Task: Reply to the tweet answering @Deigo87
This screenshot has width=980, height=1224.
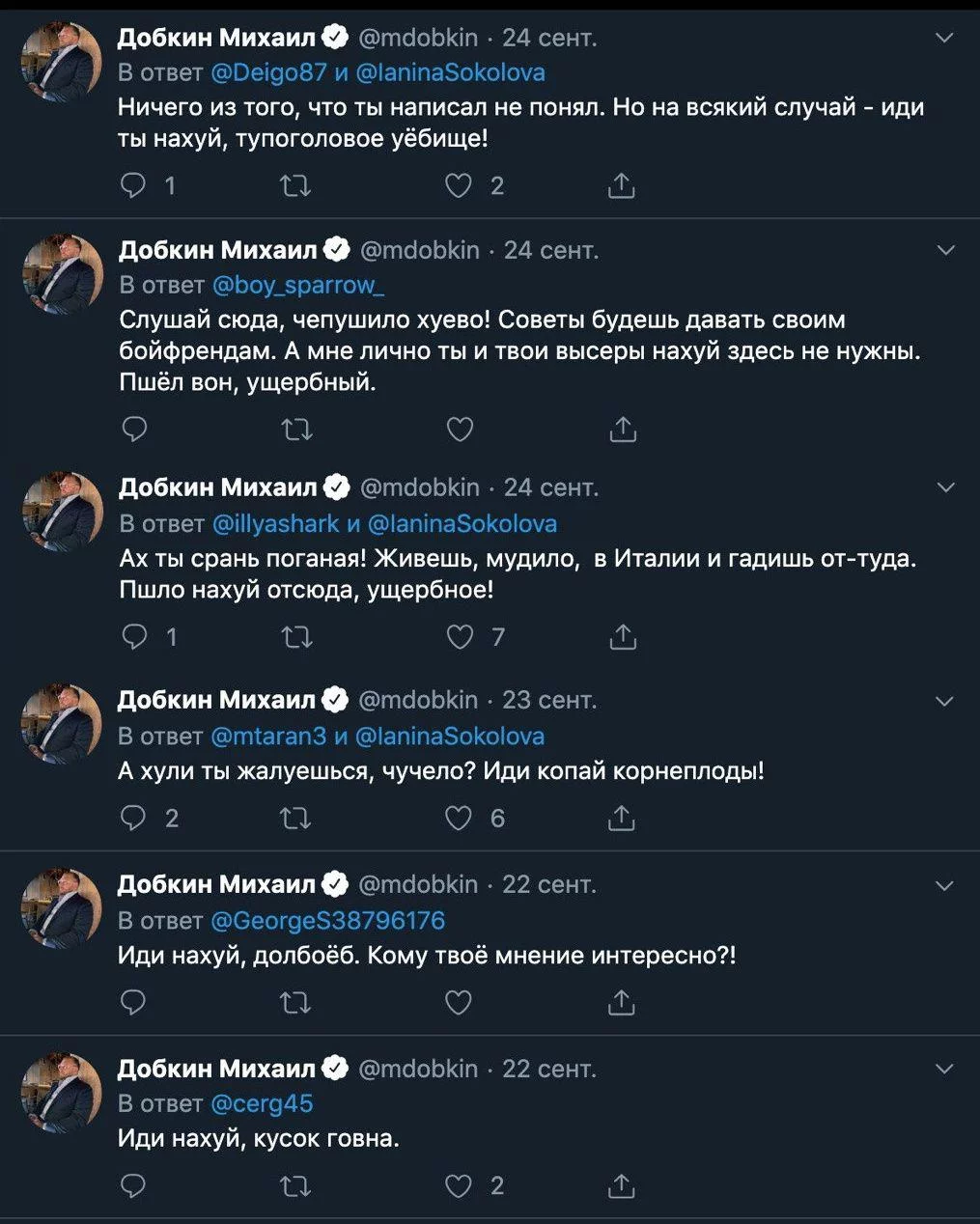Action: (132, 185)
